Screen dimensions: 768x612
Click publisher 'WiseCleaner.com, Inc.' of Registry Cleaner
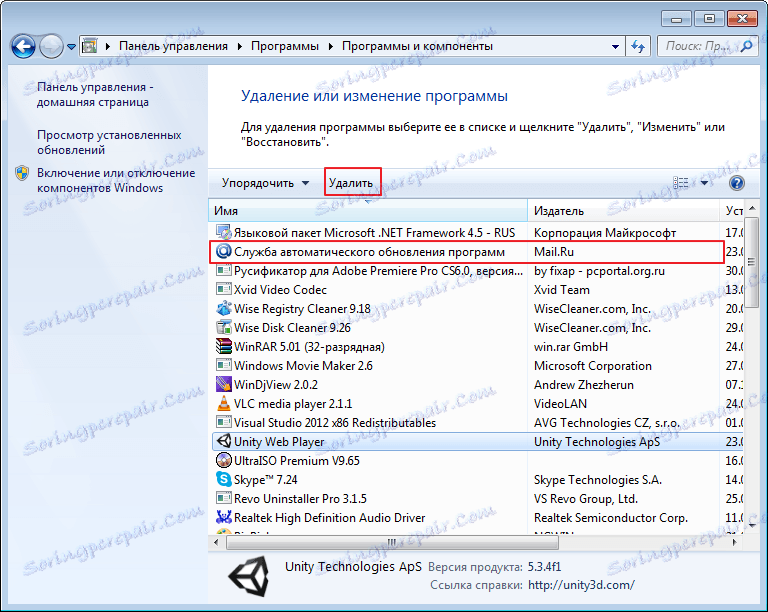pyautogui.click(x=592, y=308)
